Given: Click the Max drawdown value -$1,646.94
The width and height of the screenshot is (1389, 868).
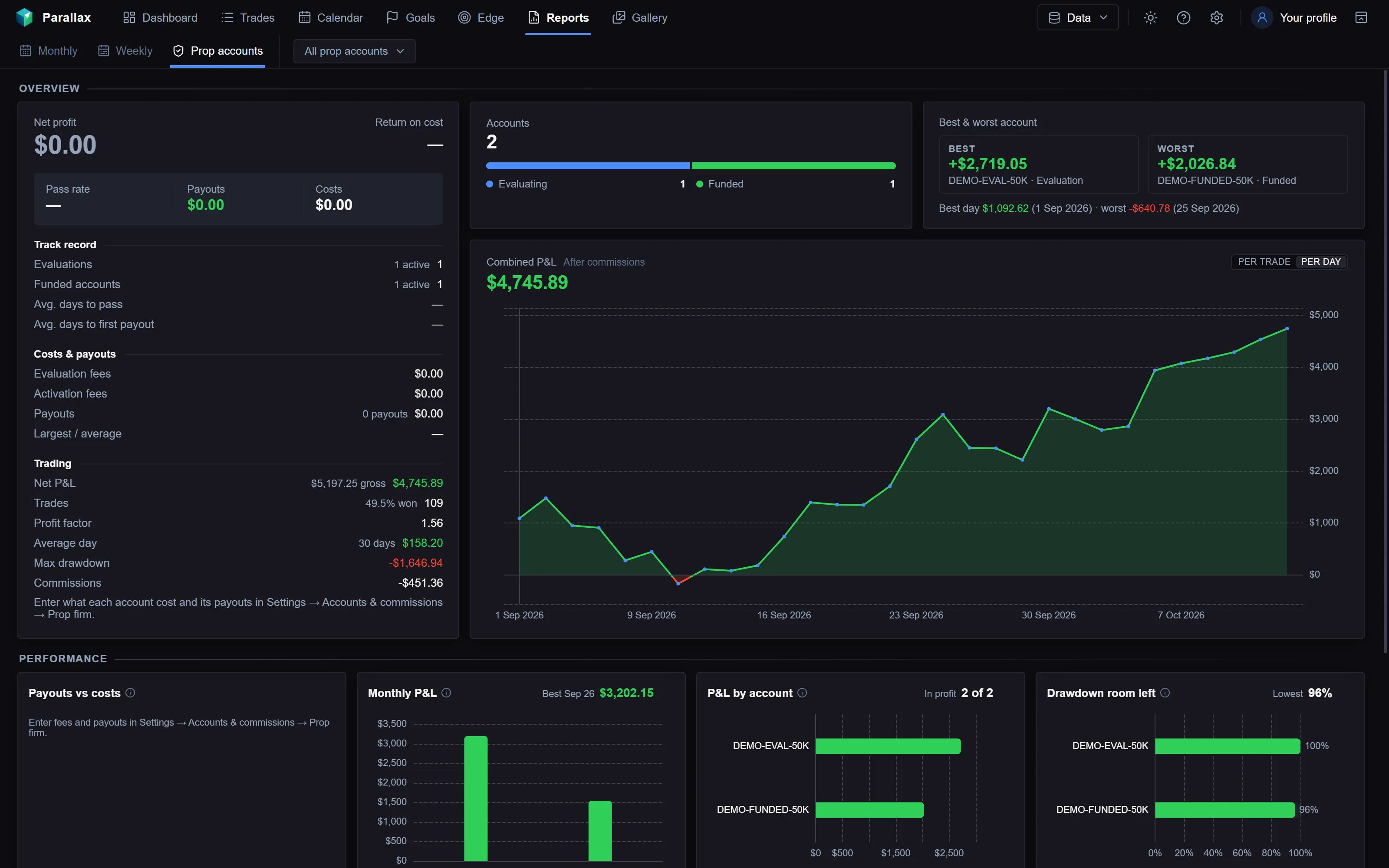Looking at the screenshot, I should pyautogui.click(x=415, y=563).
